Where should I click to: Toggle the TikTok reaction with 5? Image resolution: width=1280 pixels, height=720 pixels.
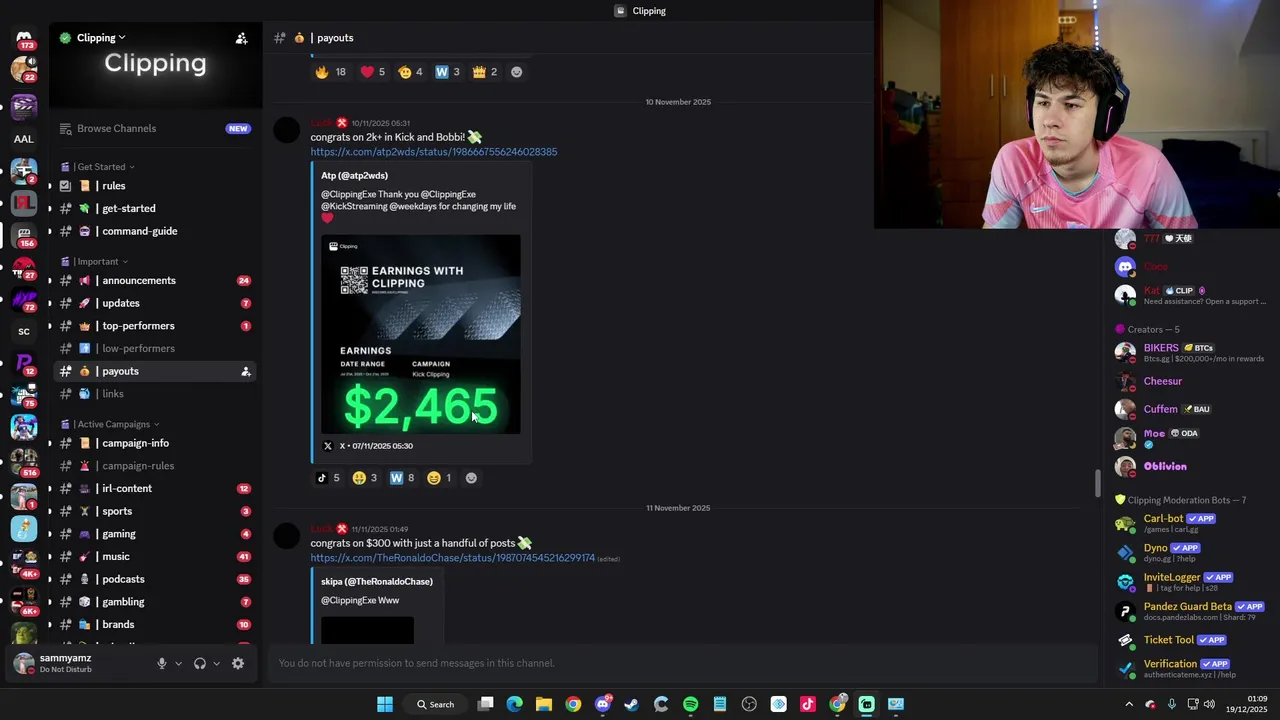click(328, 478)
